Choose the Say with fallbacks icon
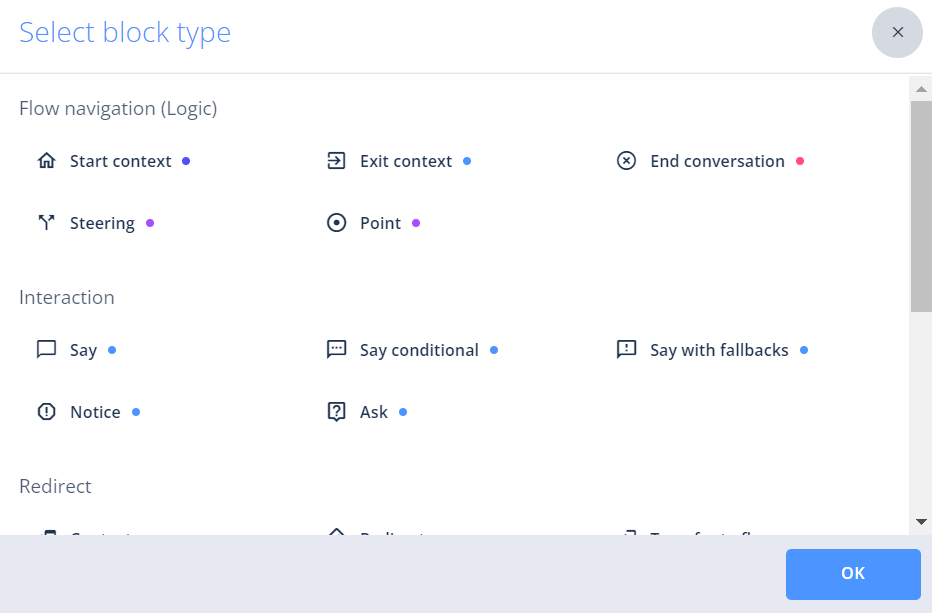 [626, 350]
